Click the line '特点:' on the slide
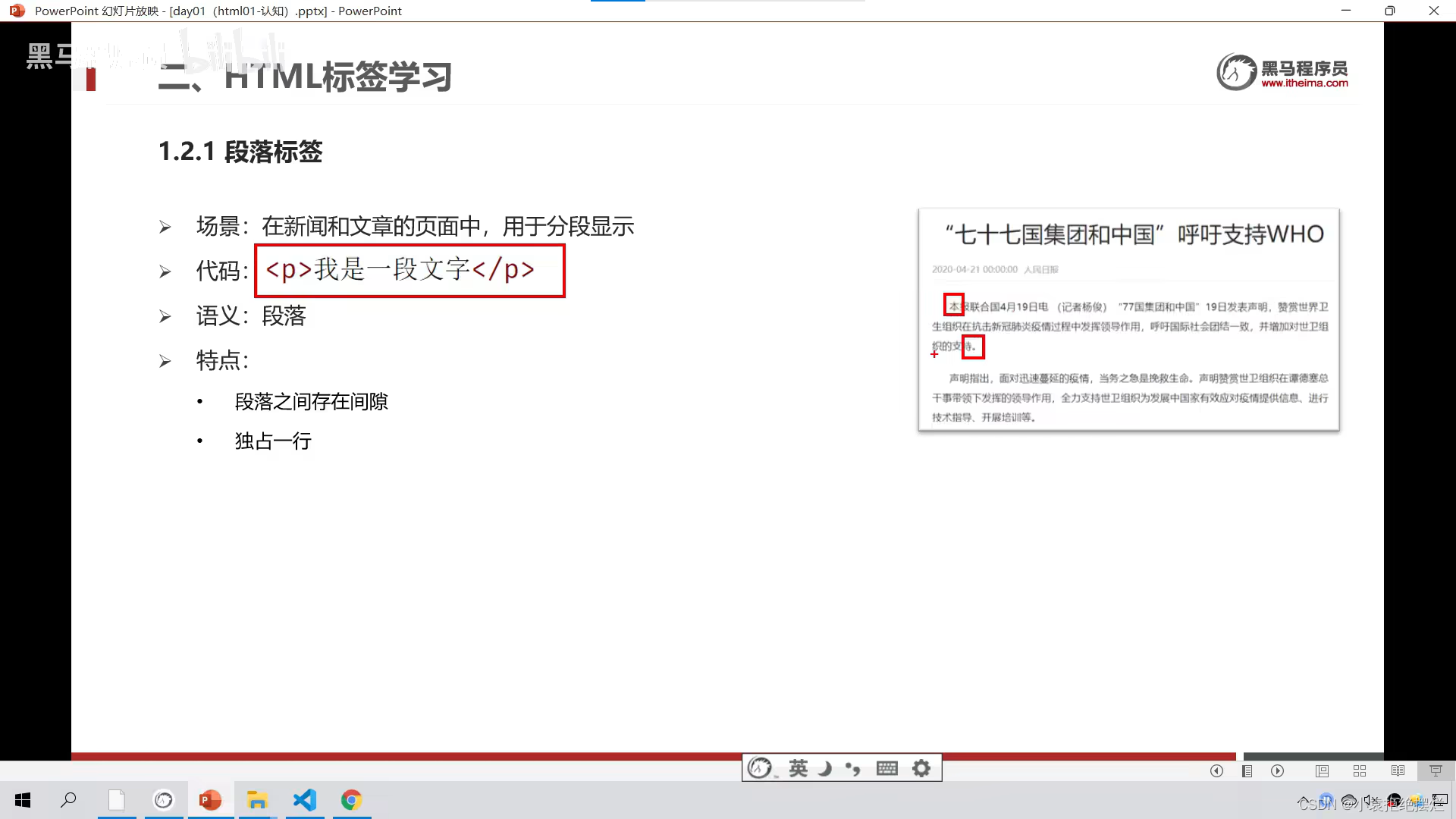The width and height of the screenshot is (1456, 819). (222, 360)
